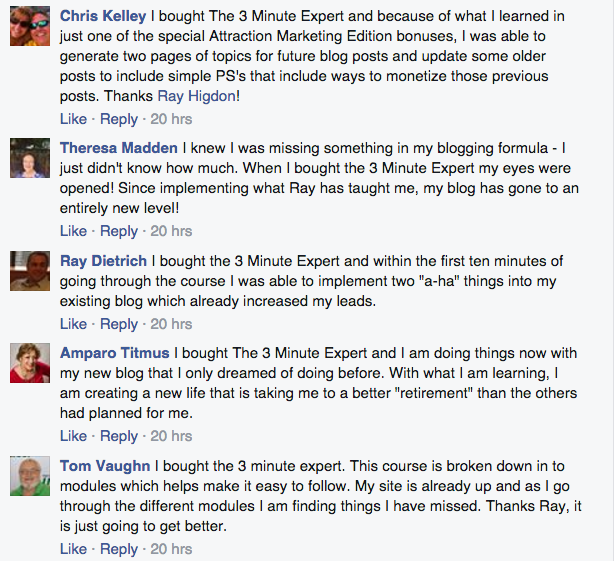Visit Tom Vaughn's profile name link
614x561 pixels.
105,466
